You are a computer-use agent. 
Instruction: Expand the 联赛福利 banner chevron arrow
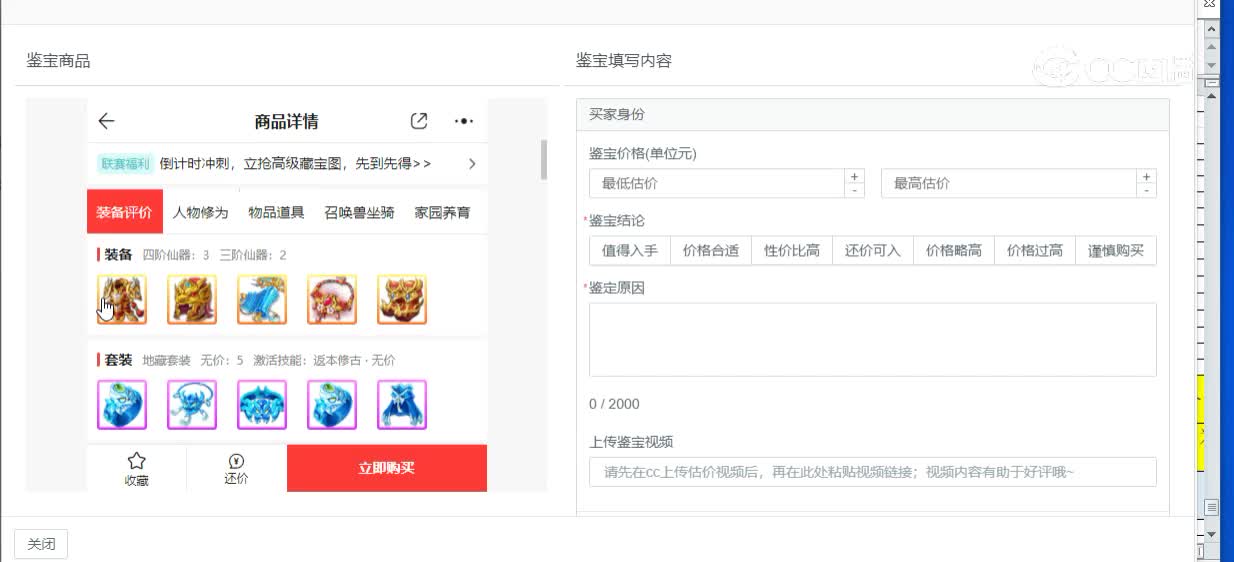click(472, 163)
